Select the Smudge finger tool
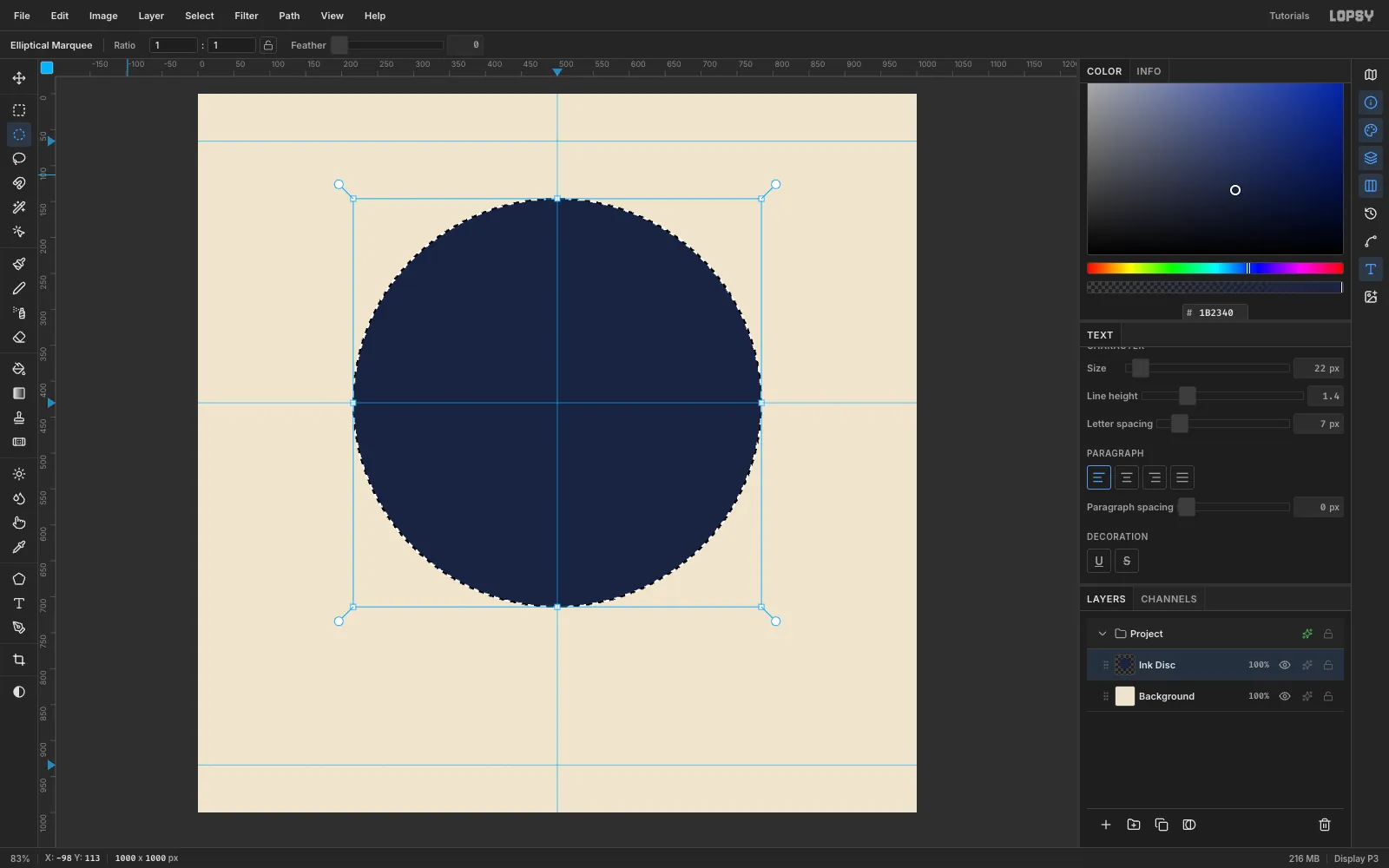 [x=19, y=523]
